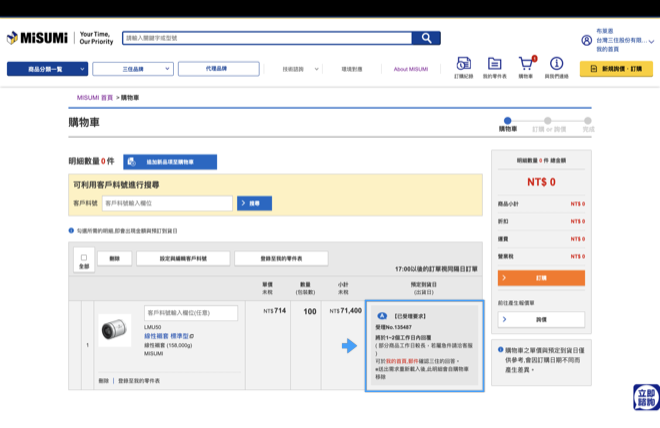Click 設定與編輯客戶料號 button

point(183,258)
